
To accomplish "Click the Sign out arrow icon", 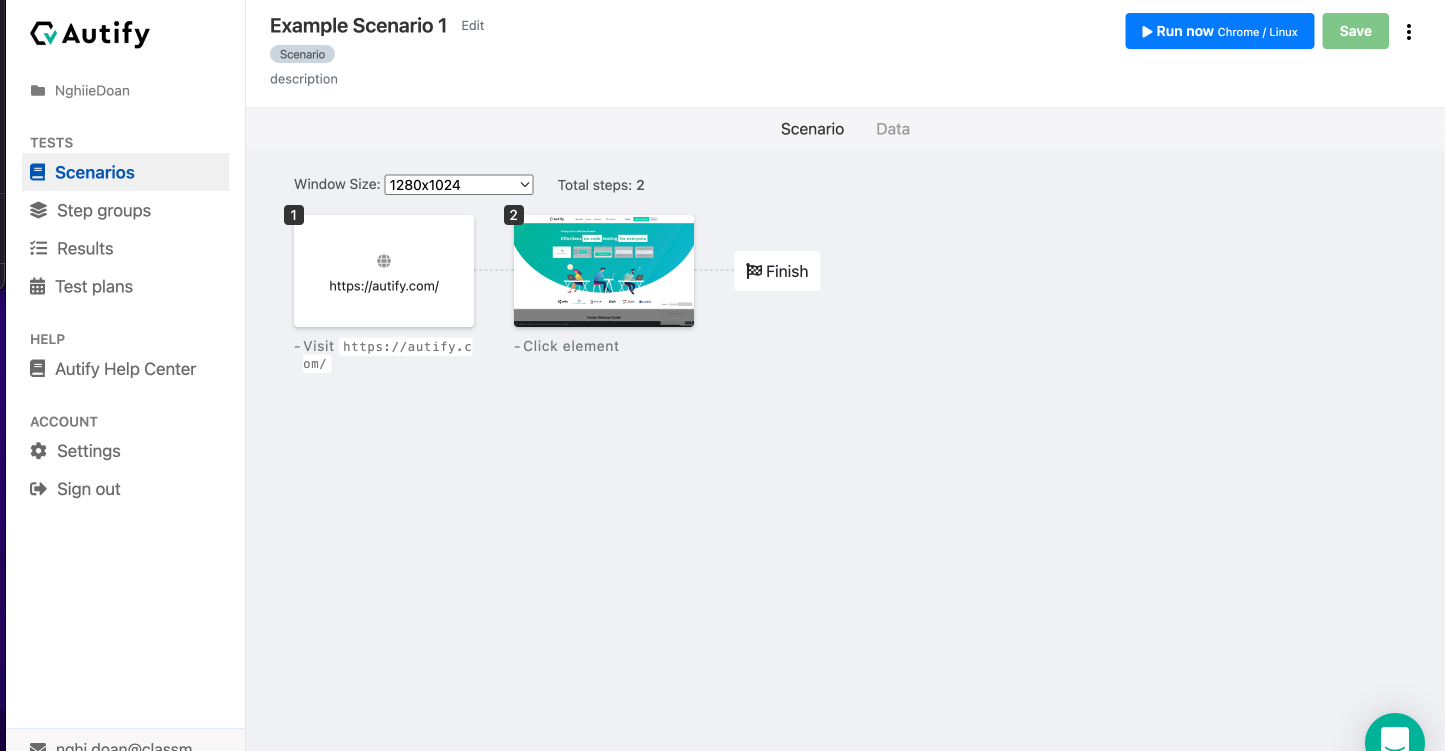I will coord(39,489).
